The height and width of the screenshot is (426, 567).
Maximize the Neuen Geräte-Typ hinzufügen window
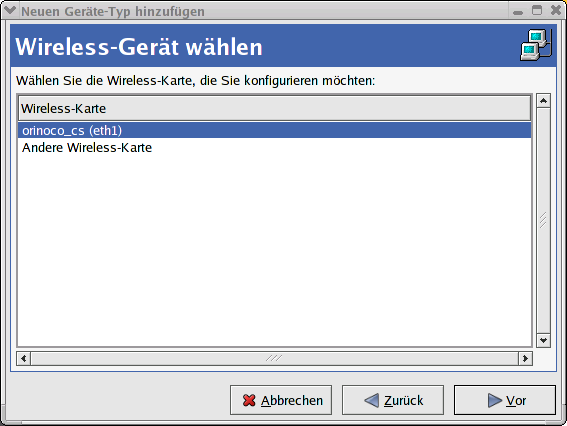[x=537, y=10]
